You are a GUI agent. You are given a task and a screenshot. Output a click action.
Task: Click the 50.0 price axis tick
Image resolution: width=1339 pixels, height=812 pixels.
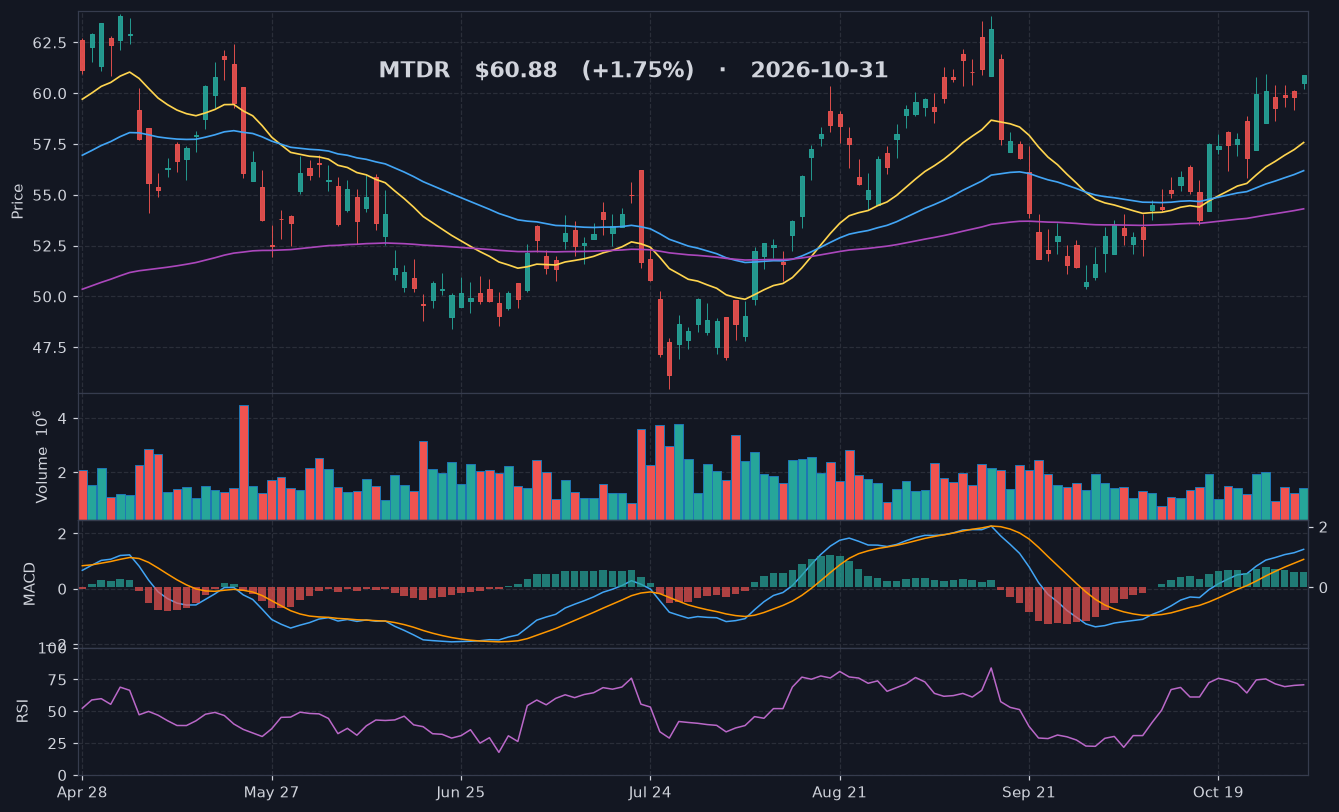tap(50, 297)
